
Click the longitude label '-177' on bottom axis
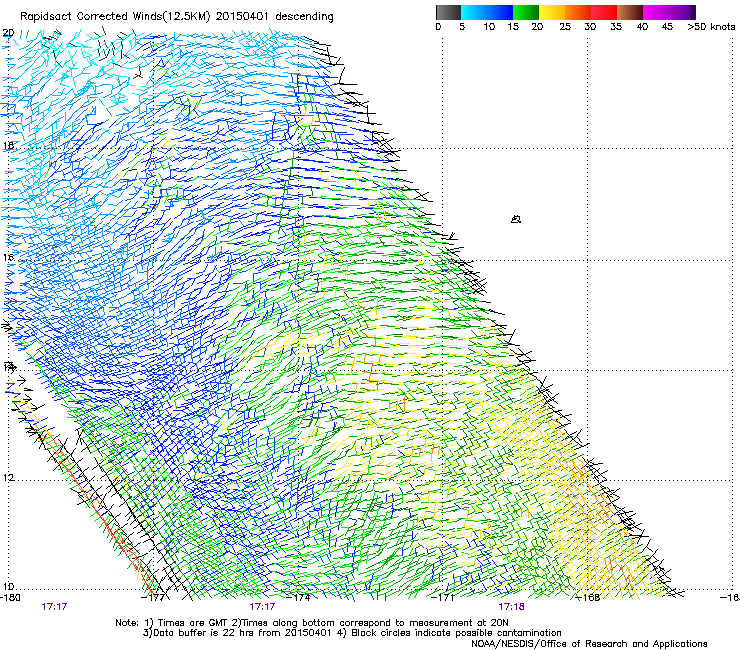click(x=154, y=598)
